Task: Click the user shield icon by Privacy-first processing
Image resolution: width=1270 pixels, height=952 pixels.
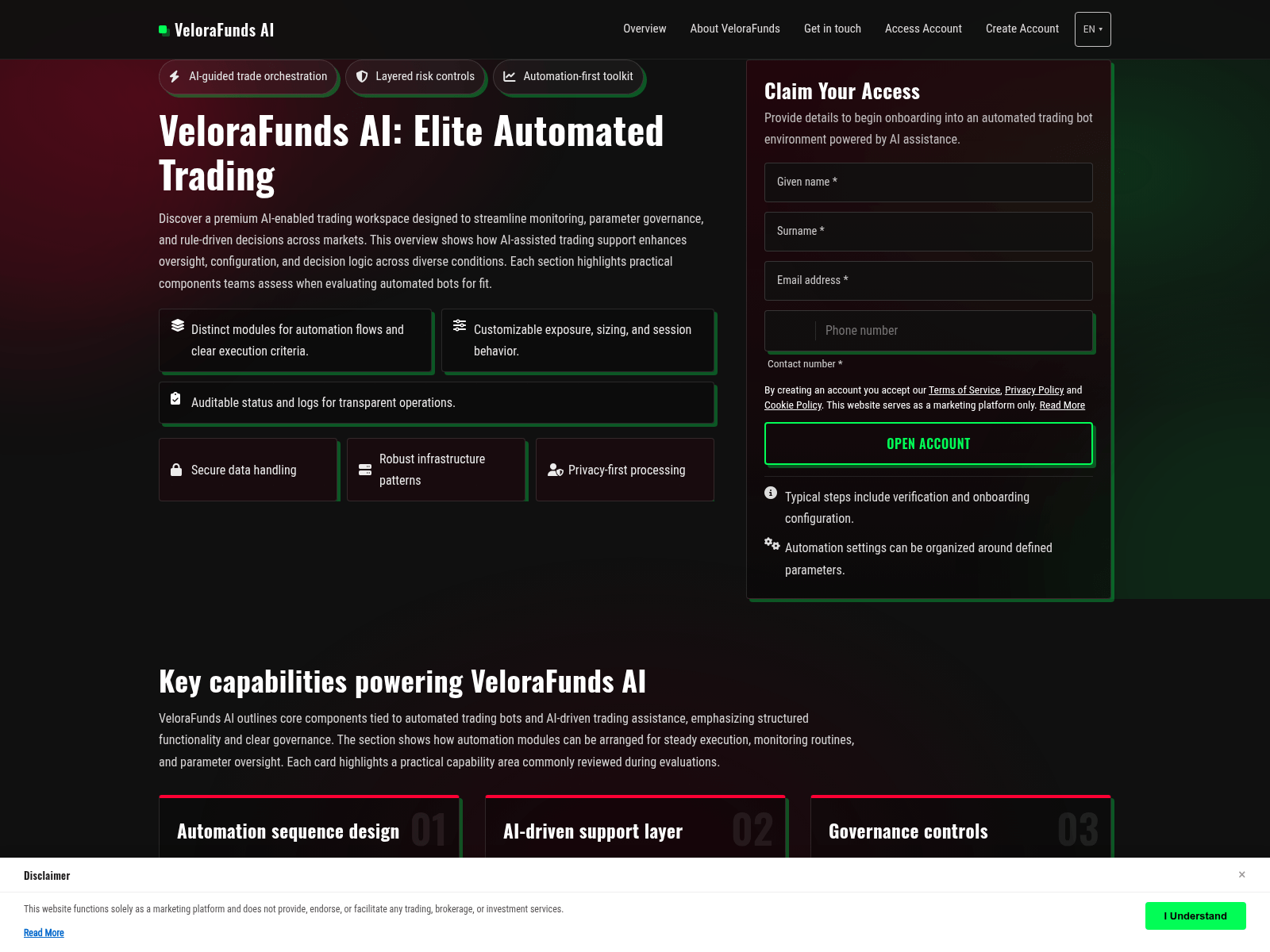Action: 555,470
